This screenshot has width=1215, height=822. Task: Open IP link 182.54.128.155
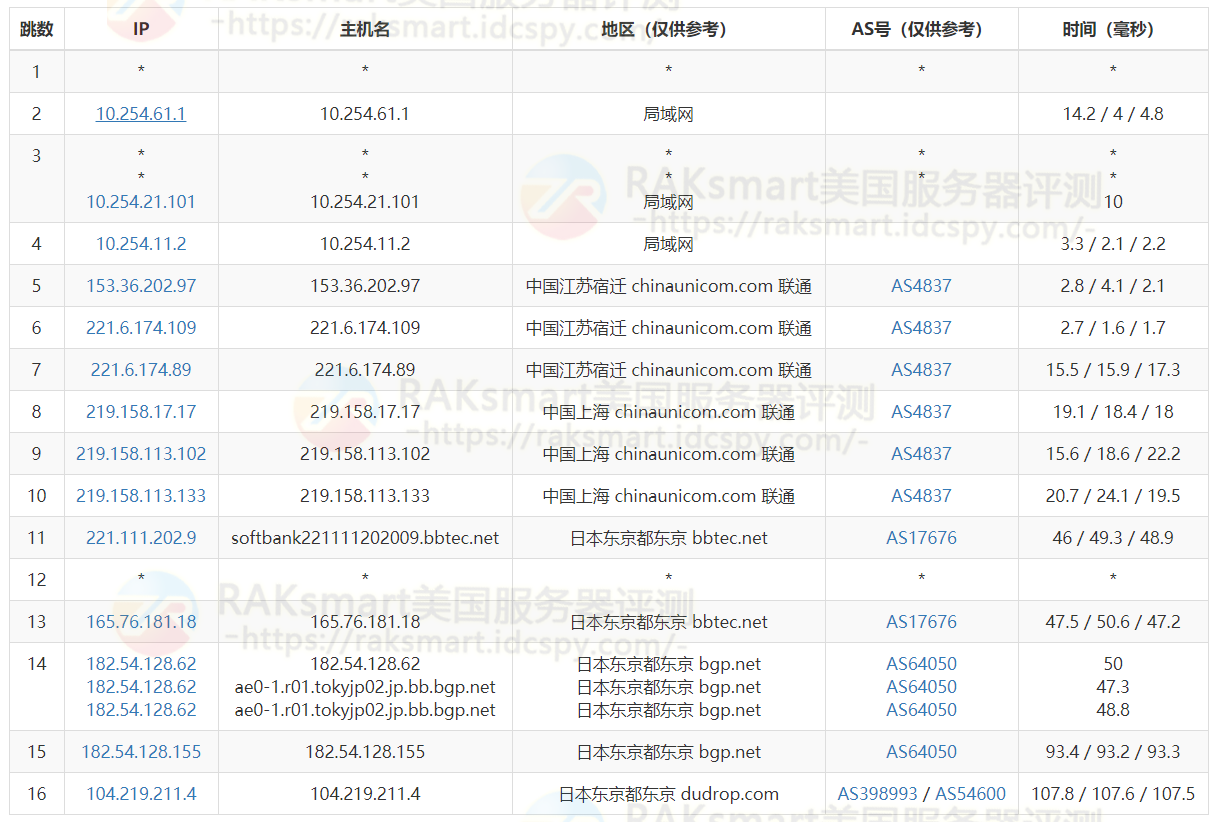[x=141, y=752]
